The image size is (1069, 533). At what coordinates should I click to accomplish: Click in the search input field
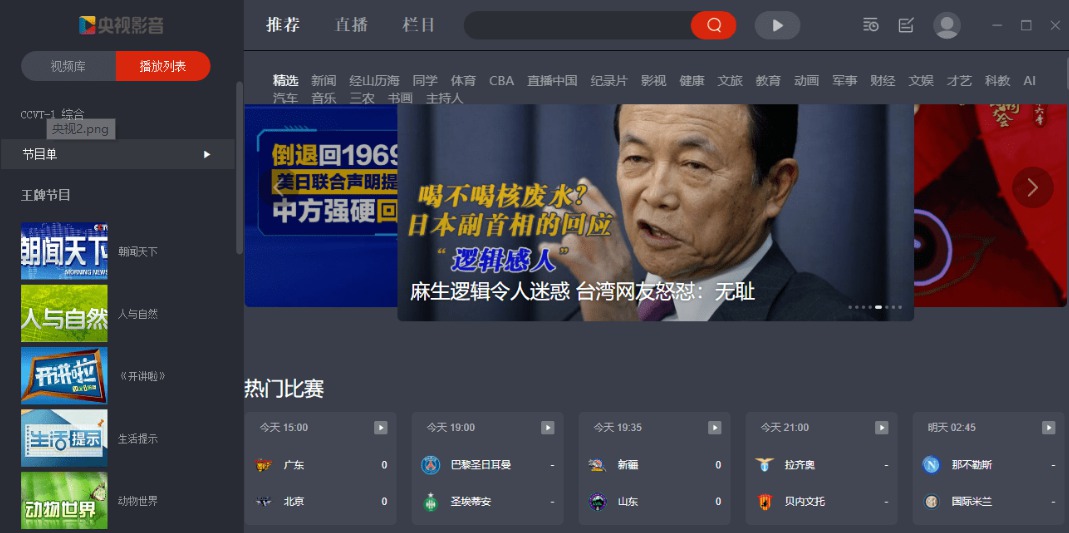click(578, 25)
